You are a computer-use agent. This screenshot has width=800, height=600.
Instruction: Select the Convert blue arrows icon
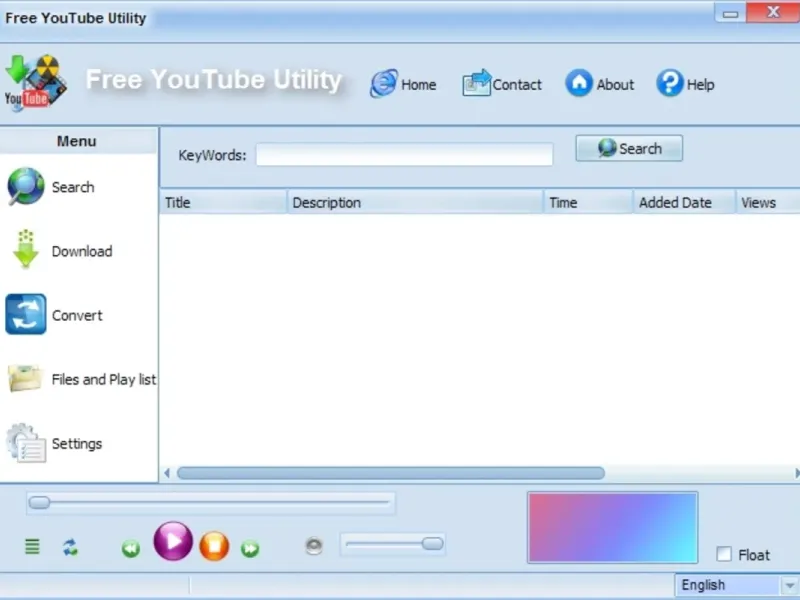coord(26,314)
